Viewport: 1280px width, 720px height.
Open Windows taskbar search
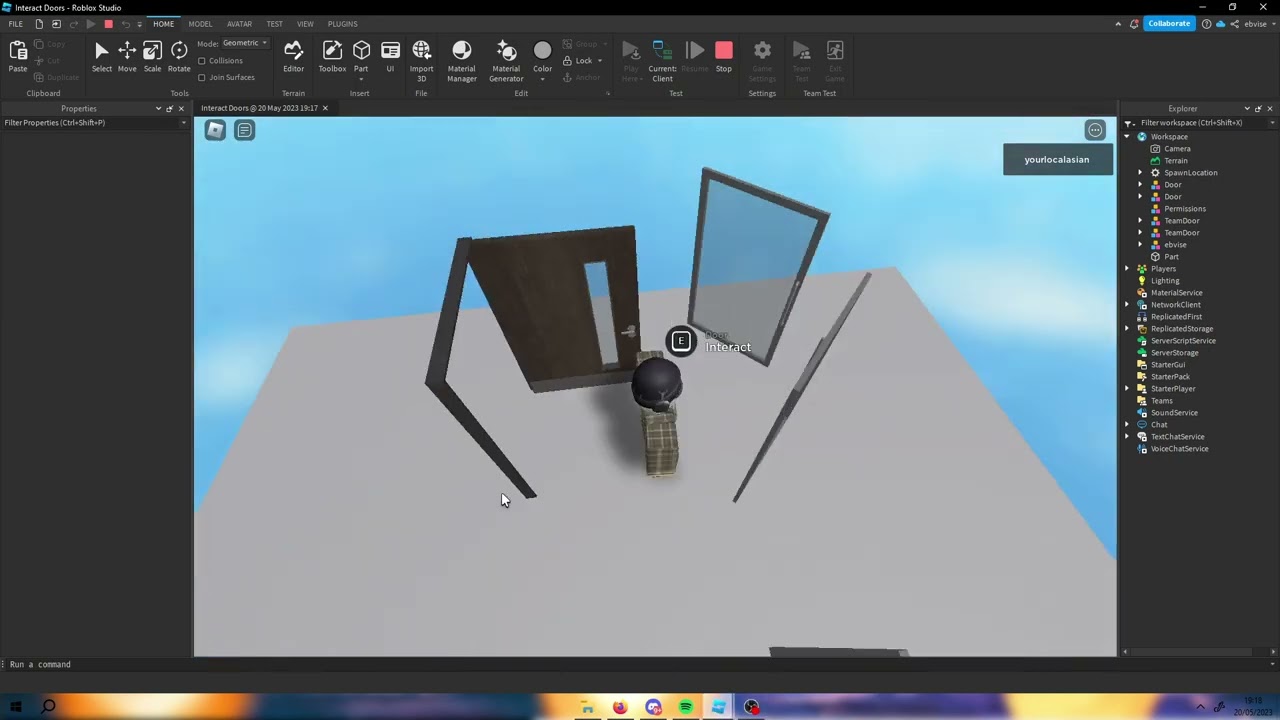[x=48, y=707]
